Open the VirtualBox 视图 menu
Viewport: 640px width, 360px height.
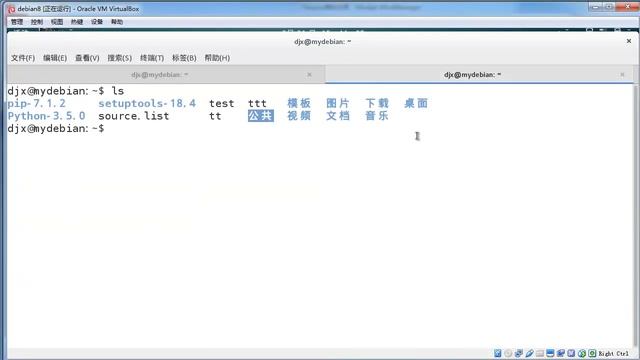(57, 22)
